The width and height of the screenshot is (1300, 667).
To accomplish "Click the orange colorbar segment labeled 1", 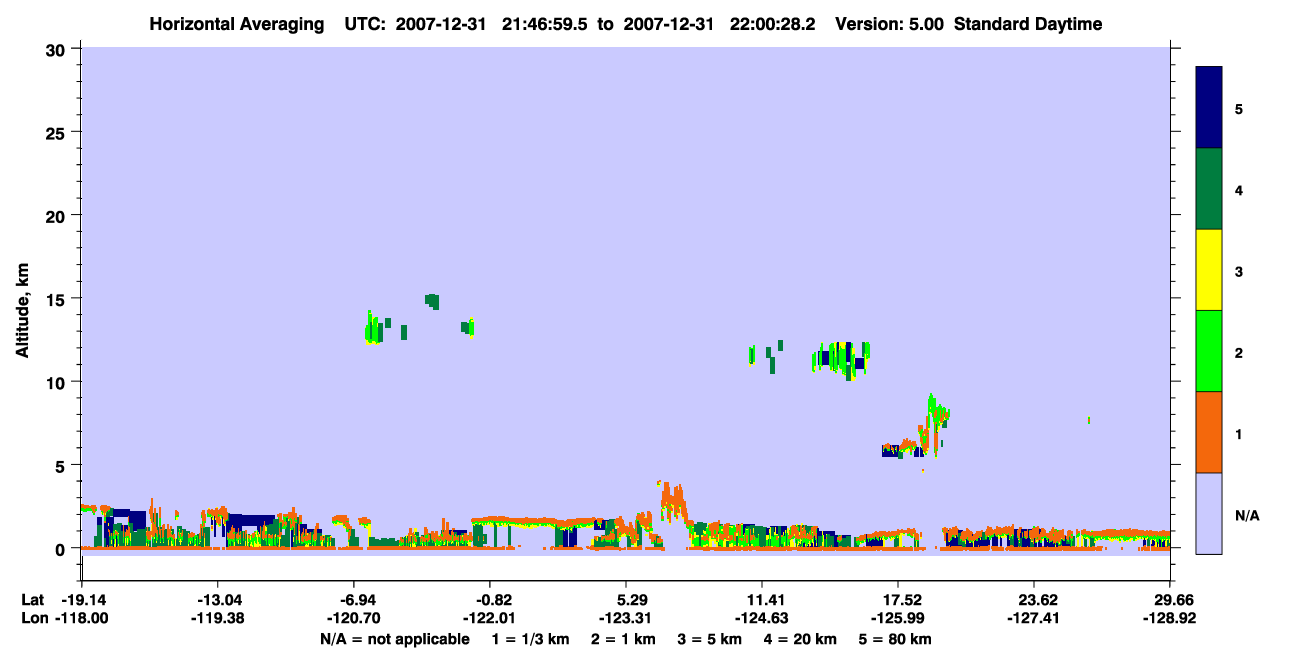I will tap(1209, 432).
